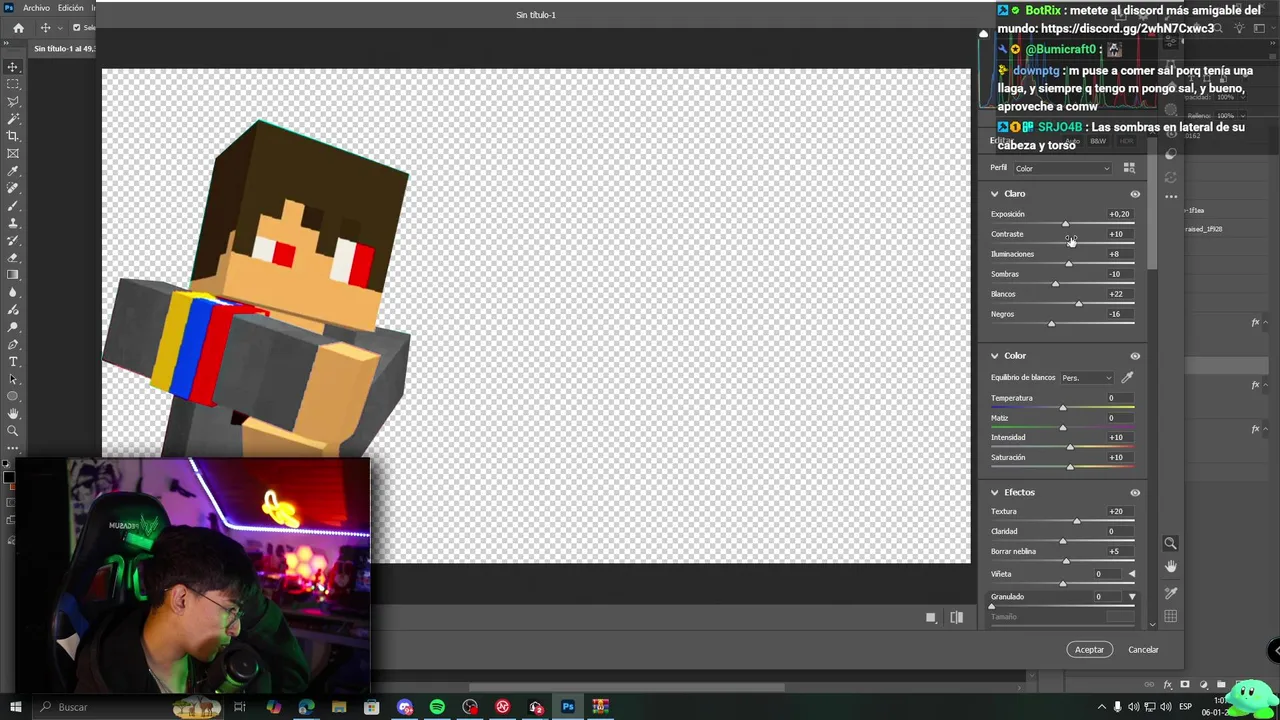This screenshot has width=1280, height=720.
Task: Select the Eraser tool
Action: click(13, 258)
